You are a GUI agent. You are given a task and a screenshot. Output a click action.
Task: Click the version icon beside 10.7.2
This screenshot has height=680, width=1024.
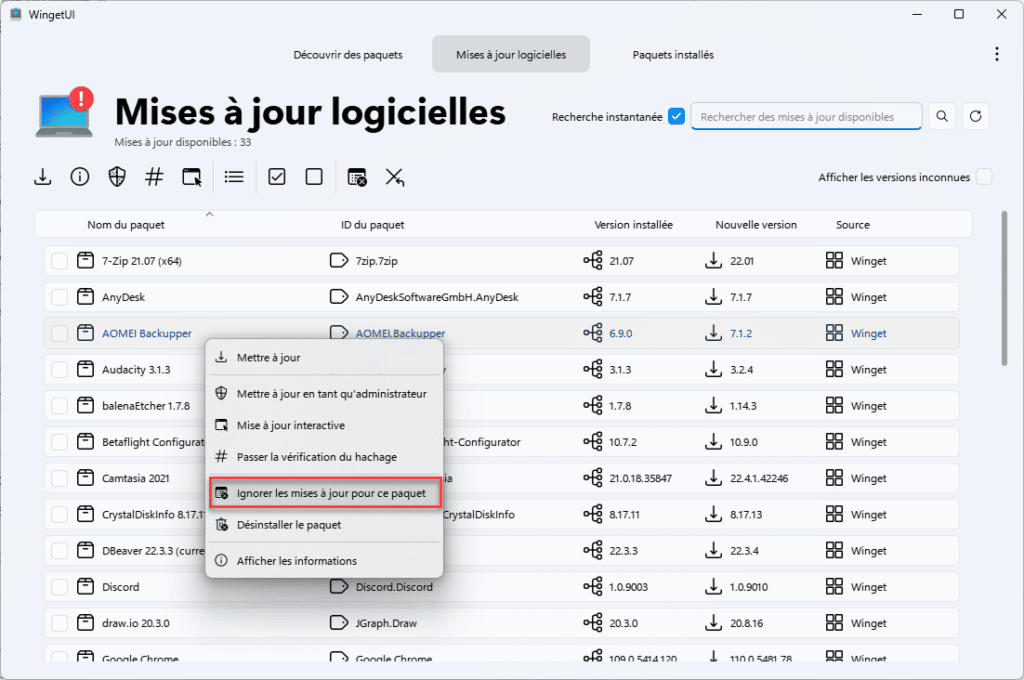(x=593, y=442)
